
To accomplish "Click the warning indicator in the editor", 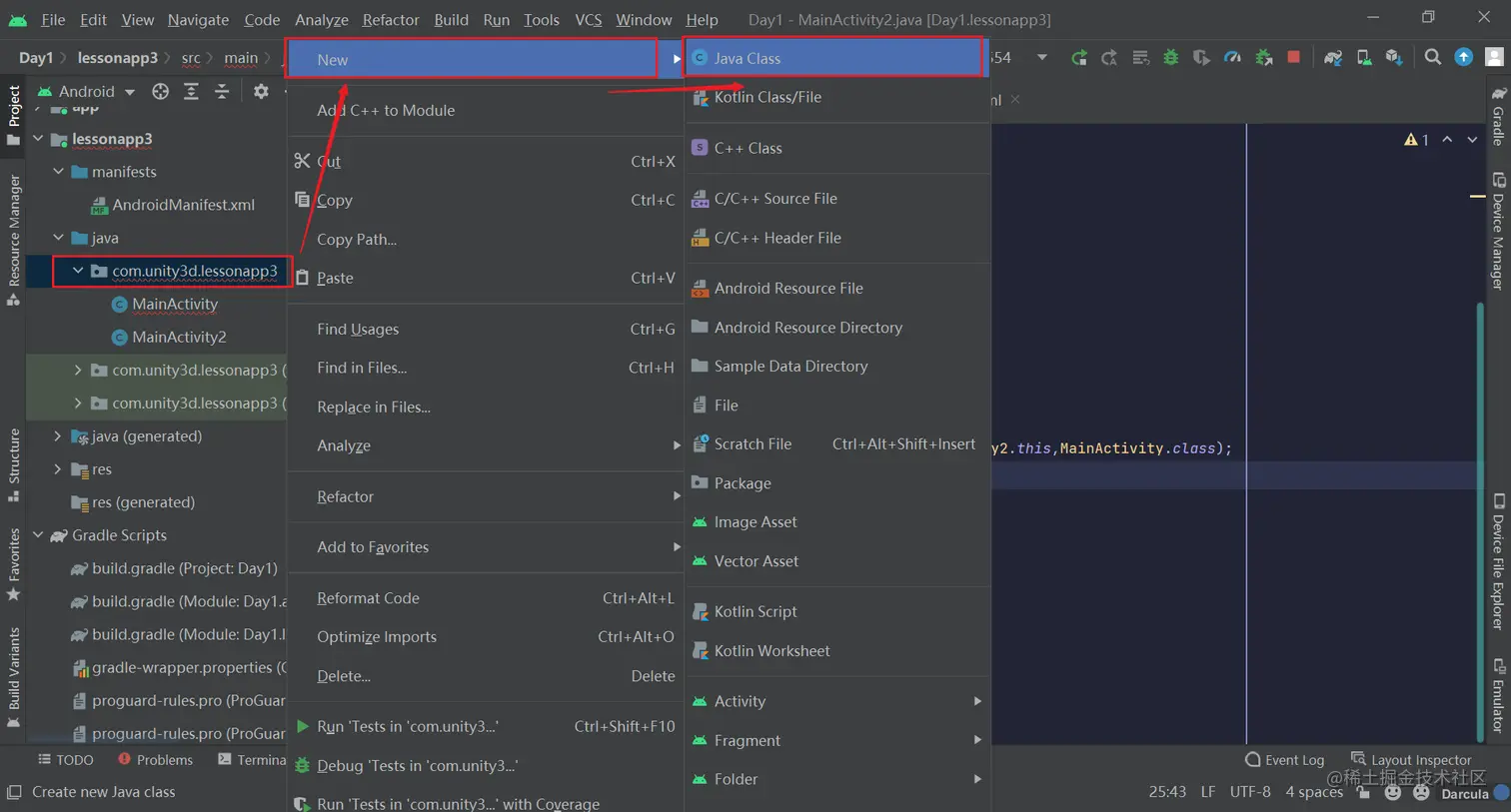I will point(1416,140).
